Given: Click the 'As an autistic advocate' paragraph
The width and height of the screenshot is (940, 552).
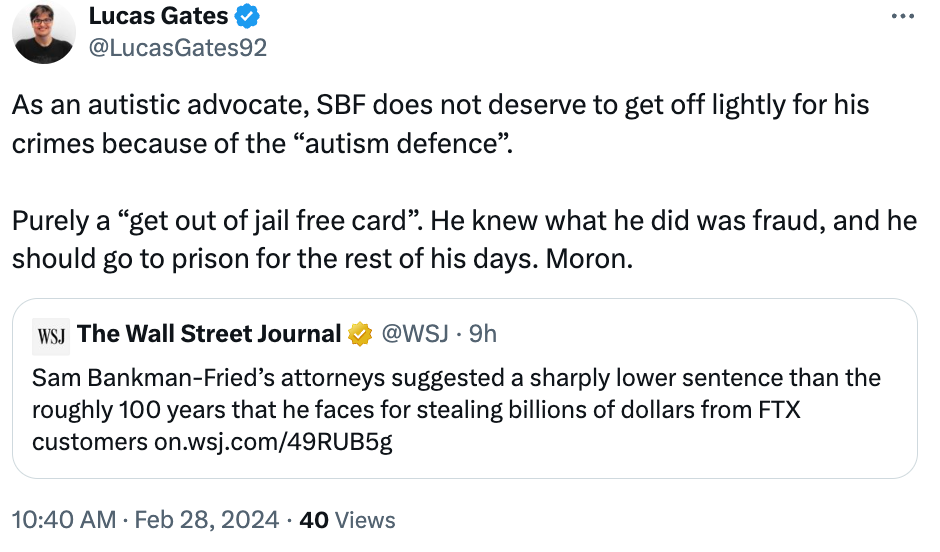Looking at the screenshot, I should click(441, 124).
